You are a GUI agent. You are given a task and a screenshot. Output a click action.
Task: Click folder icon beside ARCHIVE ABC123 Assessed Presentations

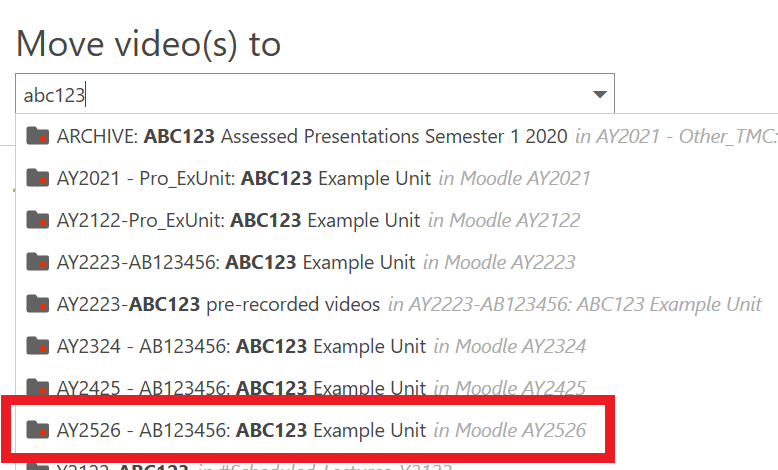pyautogui.click(x=38, y=136)
